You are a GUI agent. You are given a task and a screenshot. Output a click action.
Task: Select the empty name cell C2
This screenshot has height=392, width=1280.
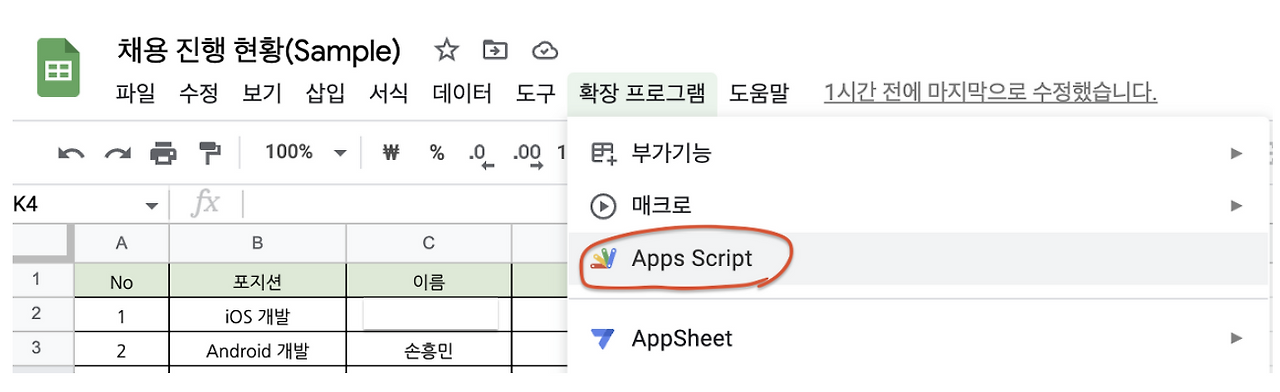click(x=428, y=315)
